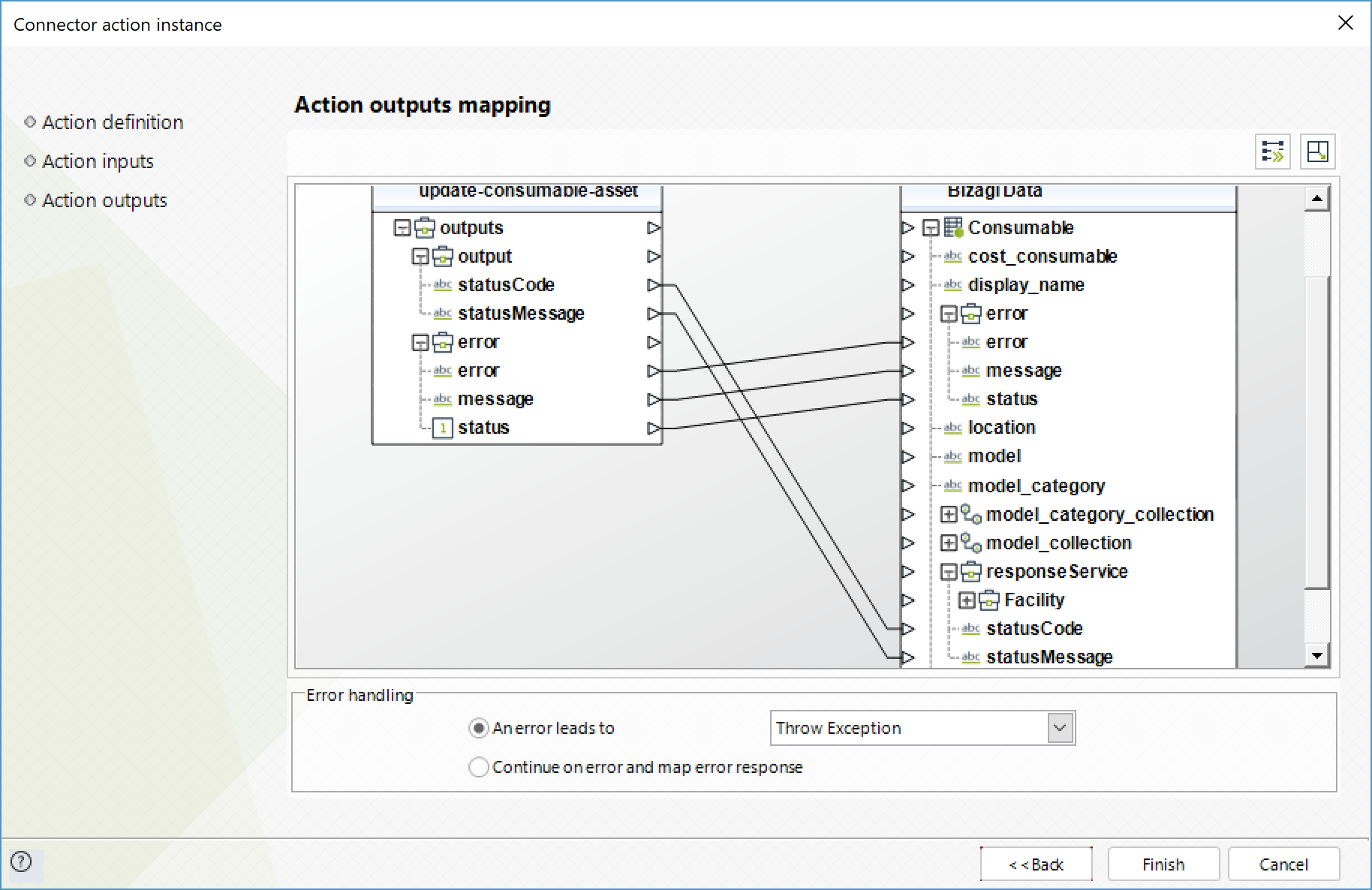Select the statusMessage item in outputs

point(521,314)
